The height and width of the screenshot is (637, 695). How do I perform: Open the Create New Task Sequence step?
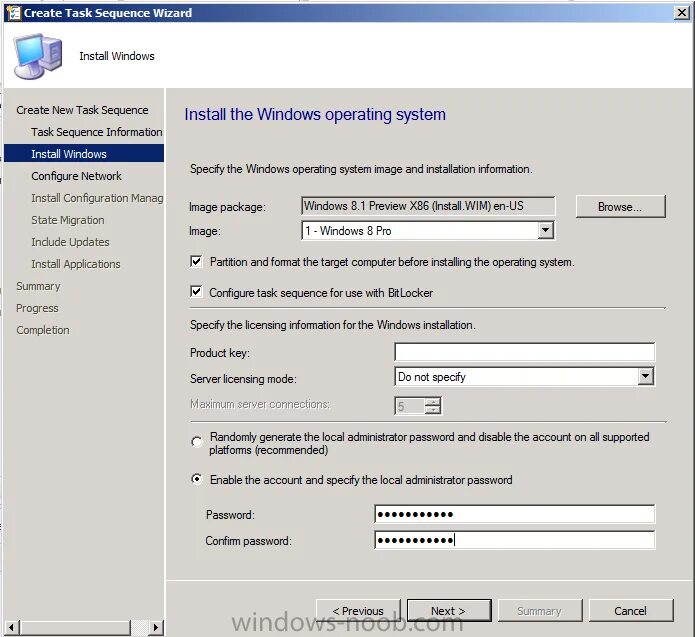(x=82, y=110)
